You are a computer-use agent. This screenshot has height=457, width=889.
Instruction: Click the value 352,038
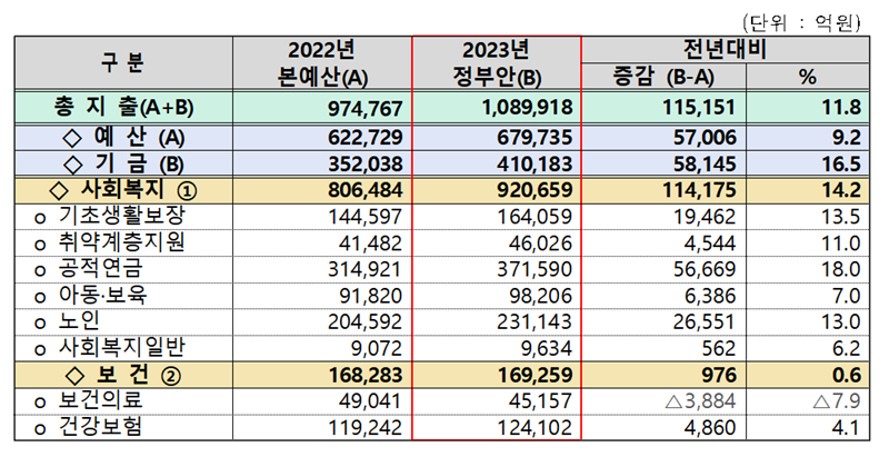pyautogui.click(x=365, y=164)
